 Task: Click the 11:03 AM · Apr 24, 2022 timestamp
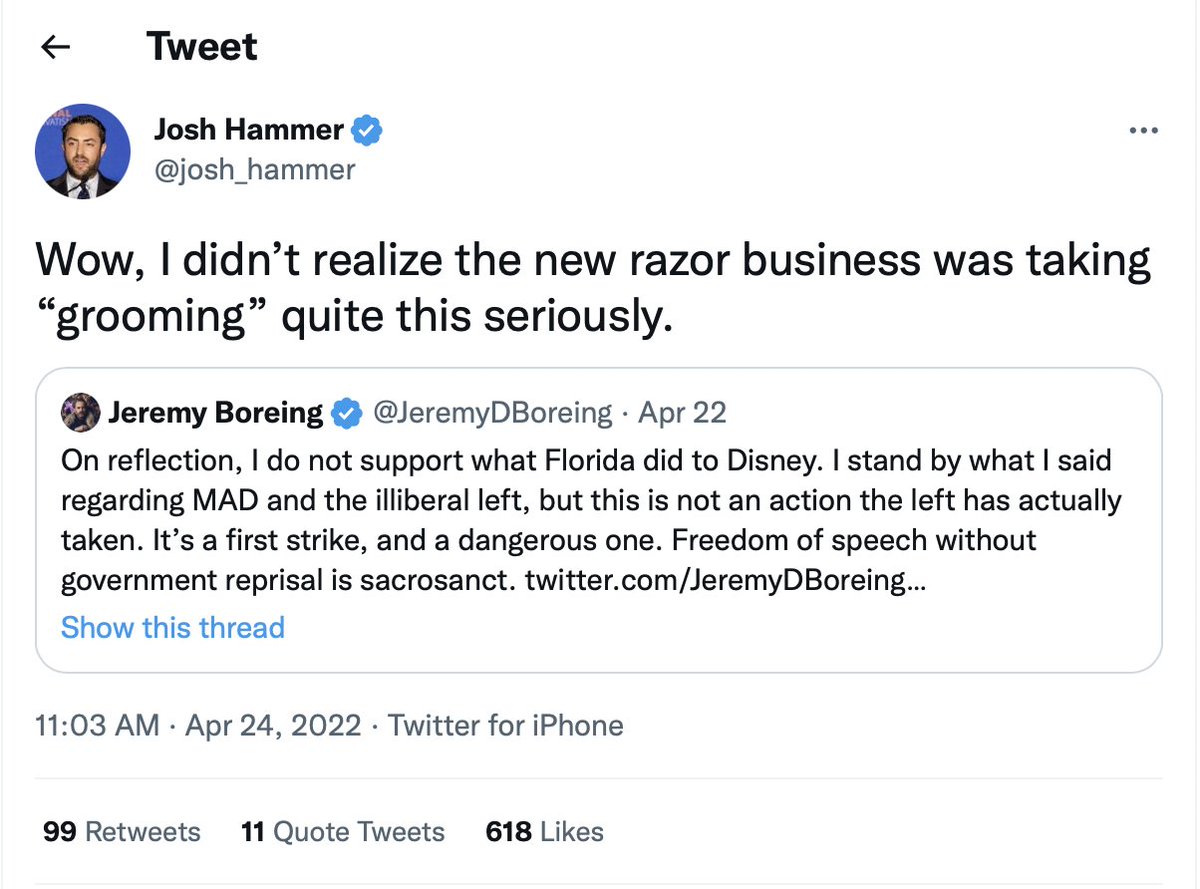[198, 725]
